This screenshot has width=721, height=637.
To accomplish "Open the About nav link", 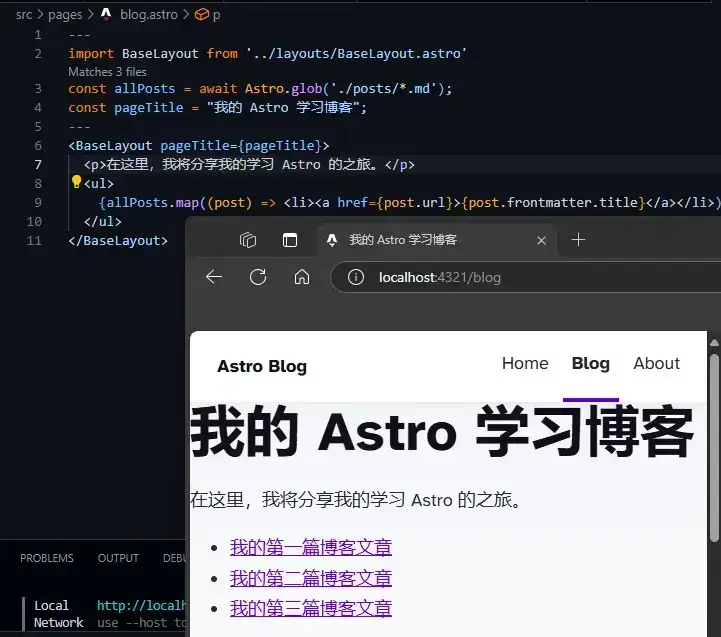I will [x=656, y=363].
